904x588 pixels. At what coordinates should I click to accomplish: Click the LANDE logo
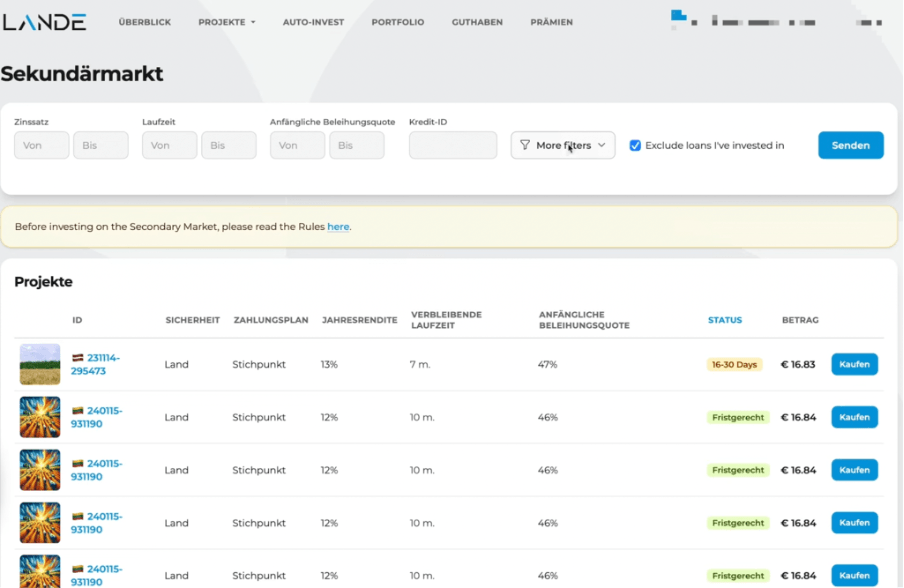tap(44, 22)
